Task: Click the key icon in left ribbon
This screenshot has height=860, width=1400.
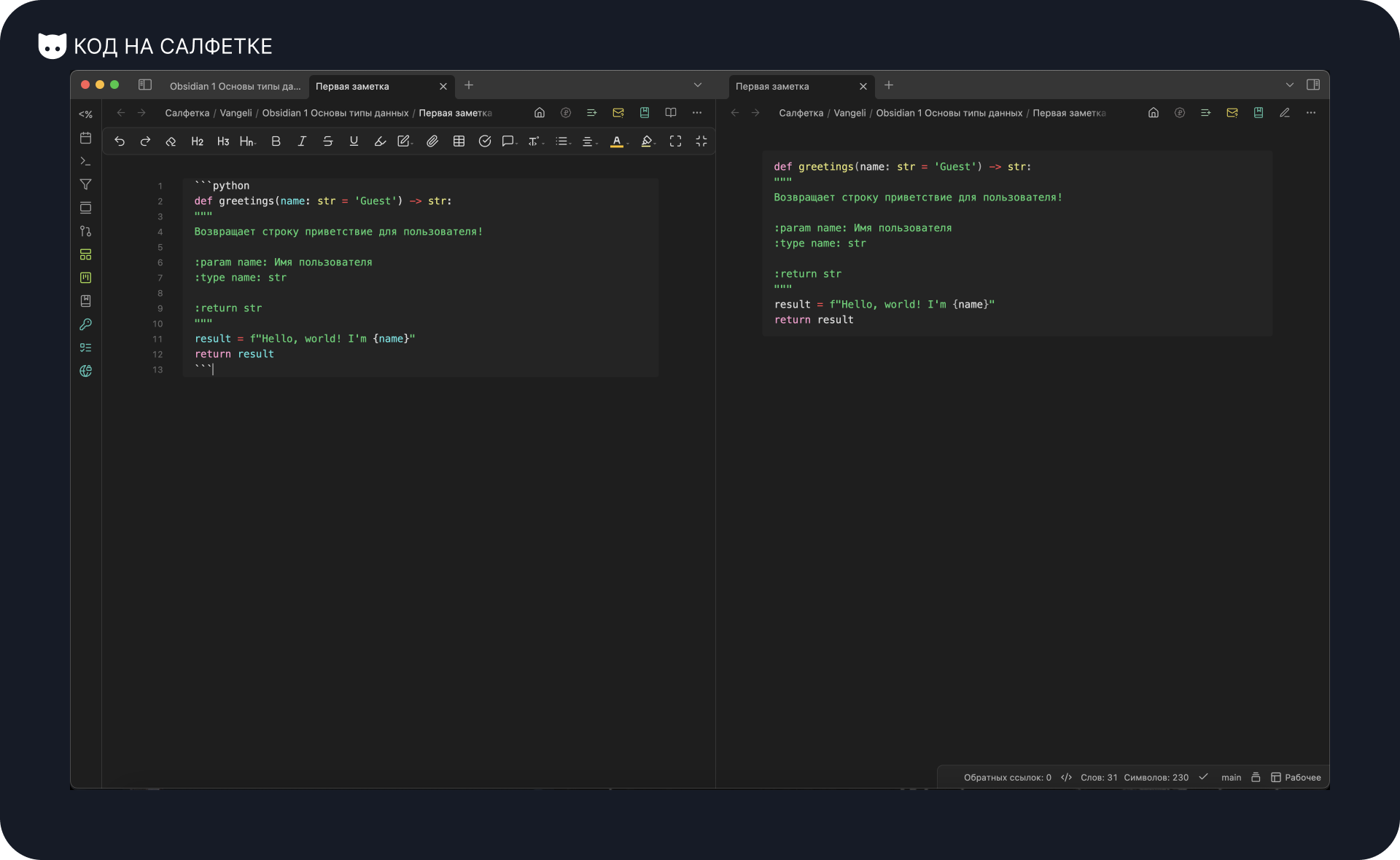Action: [x=85, y=324]
